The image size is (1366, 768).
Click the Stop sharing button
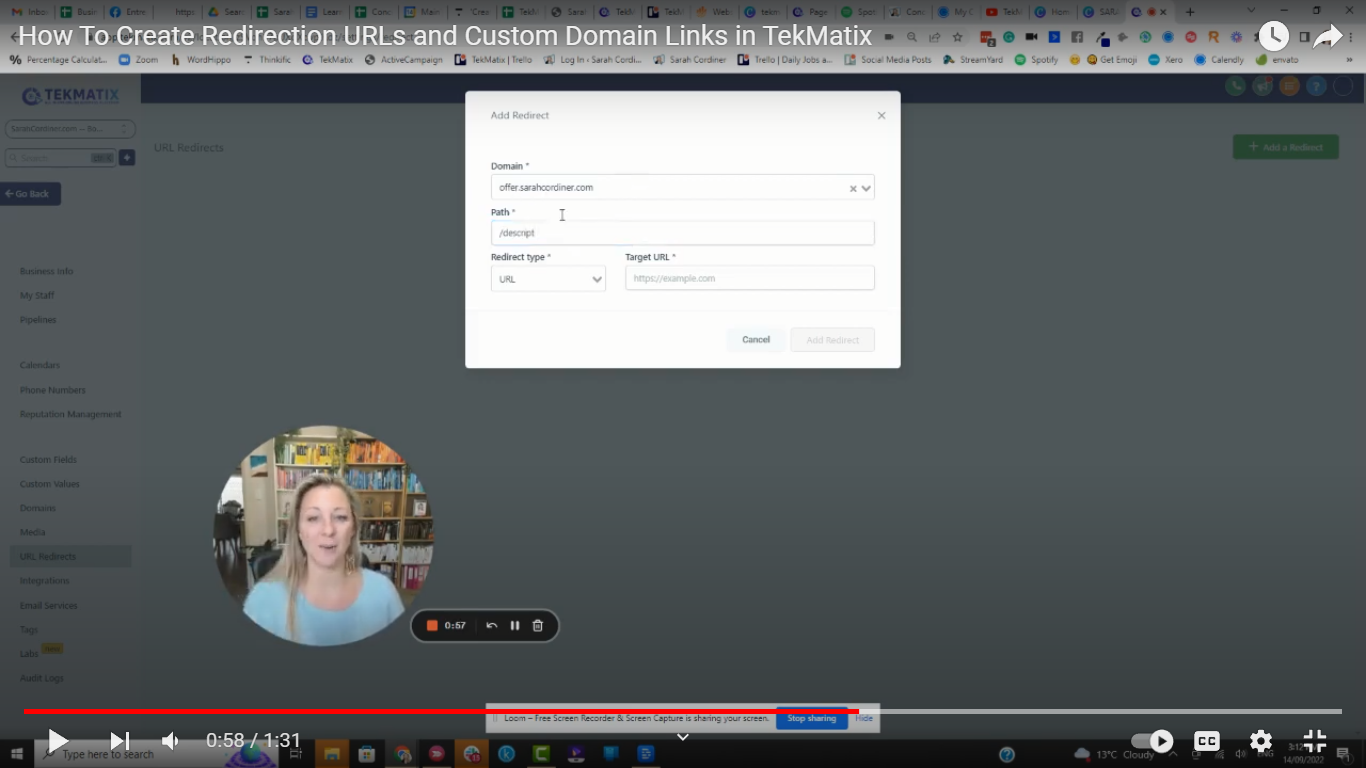811,718
